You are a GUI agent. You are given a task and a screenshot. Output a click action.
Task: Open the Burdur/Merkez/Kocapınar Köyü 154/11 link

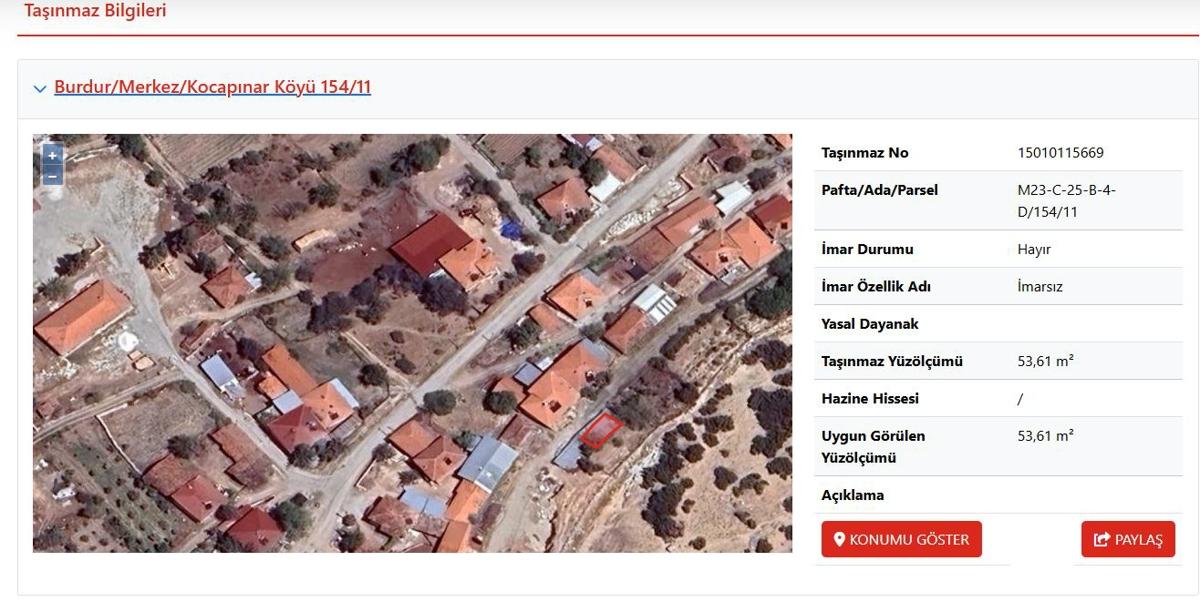click(x=212, y=87)
